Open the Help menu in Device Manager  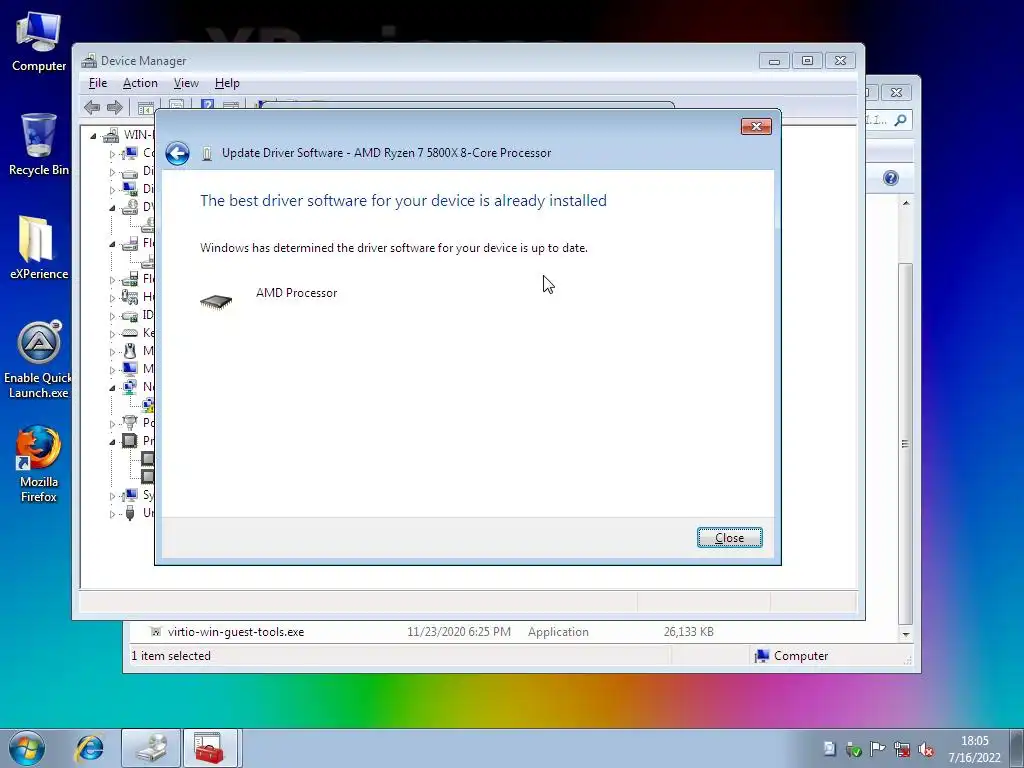tap(227, 83)
